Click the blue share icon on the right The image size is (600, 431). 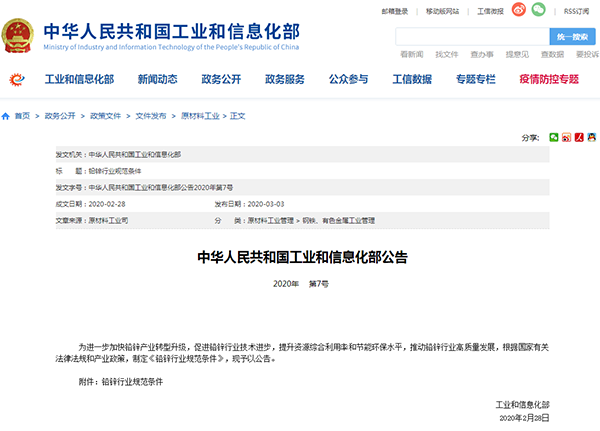[x=593, y=135]
